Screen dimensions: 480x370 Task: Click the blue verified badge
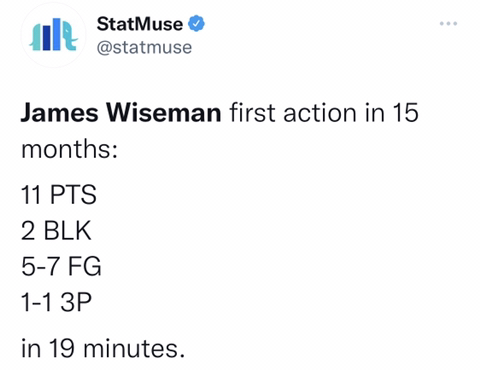[x=197, y=24]
